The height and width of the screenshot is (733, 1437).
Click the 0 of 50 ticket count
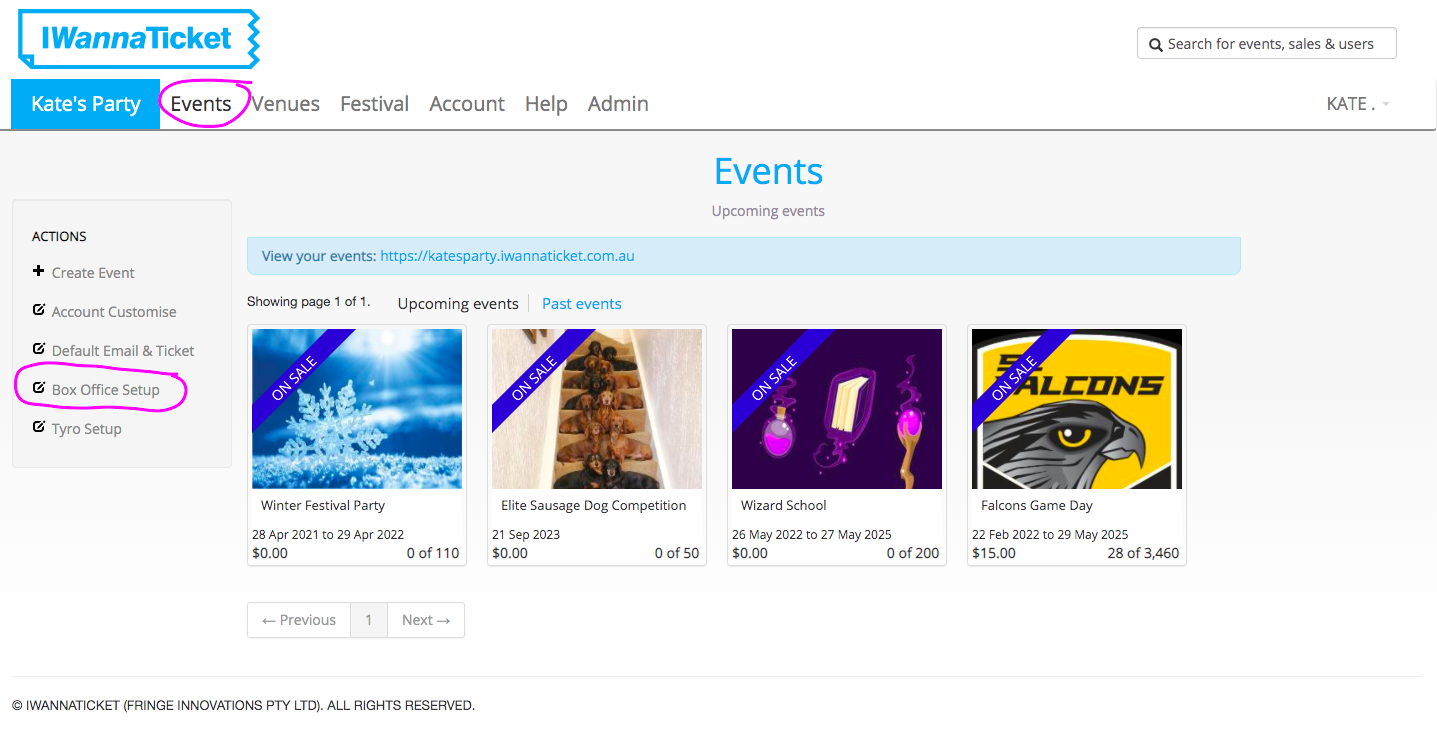(x=677, y=553)
